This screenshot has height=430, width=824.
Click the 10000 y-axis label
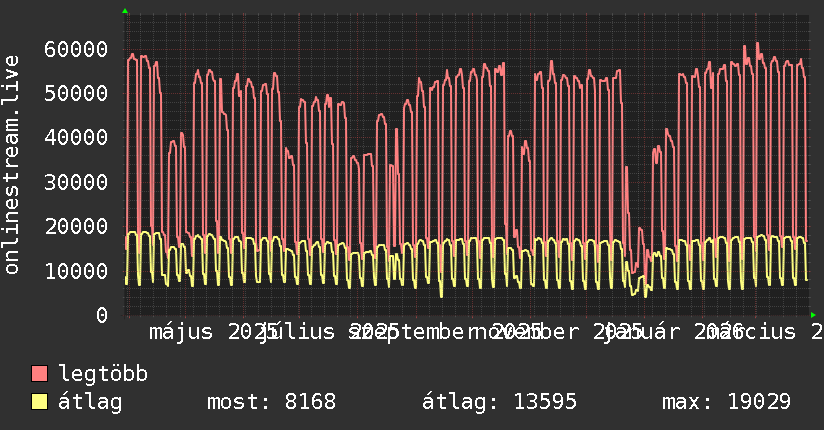tap(77, 270)
